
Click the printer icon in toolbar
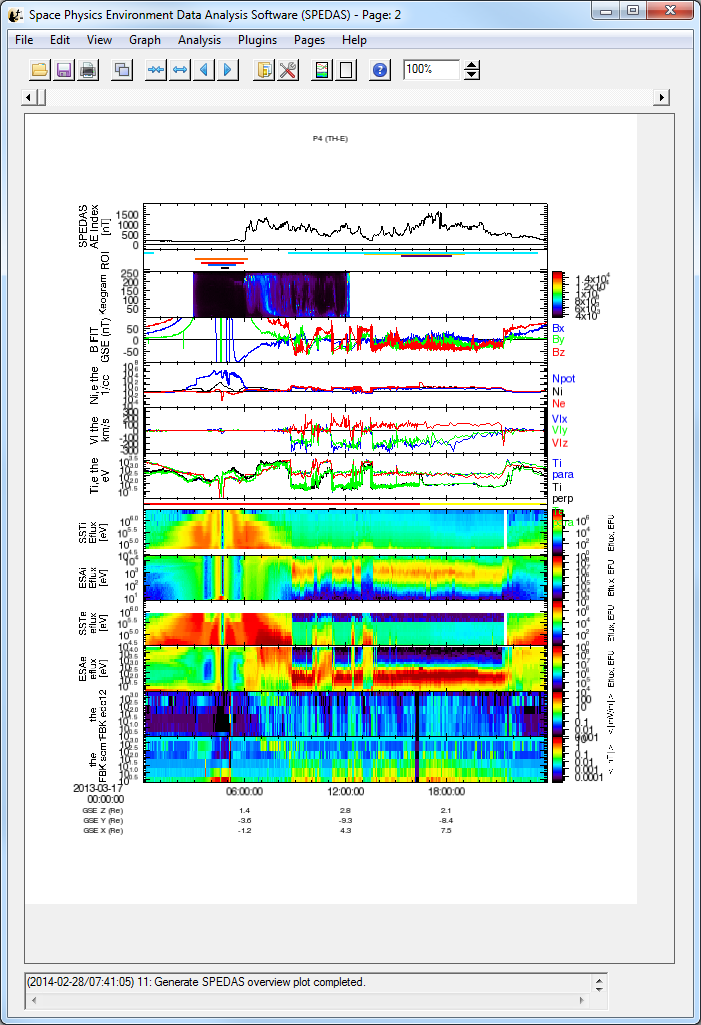point(88,70)
